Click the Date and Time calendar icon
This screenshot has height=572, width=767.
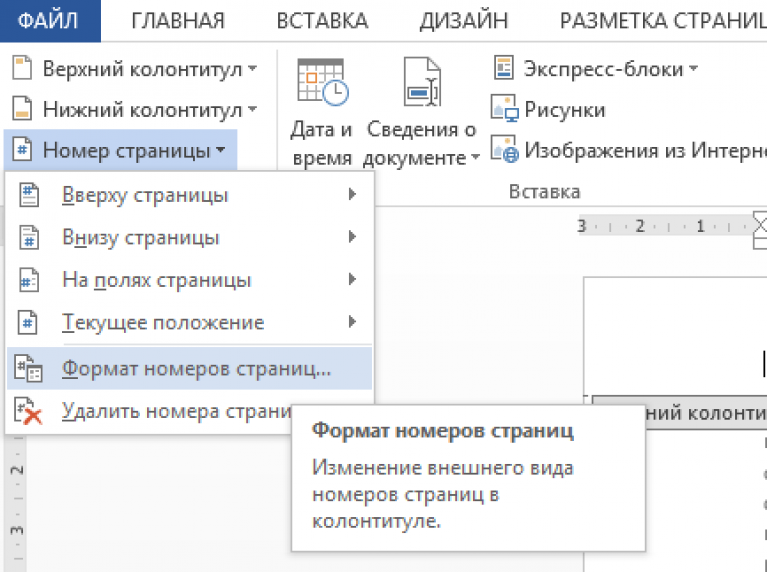321,82
